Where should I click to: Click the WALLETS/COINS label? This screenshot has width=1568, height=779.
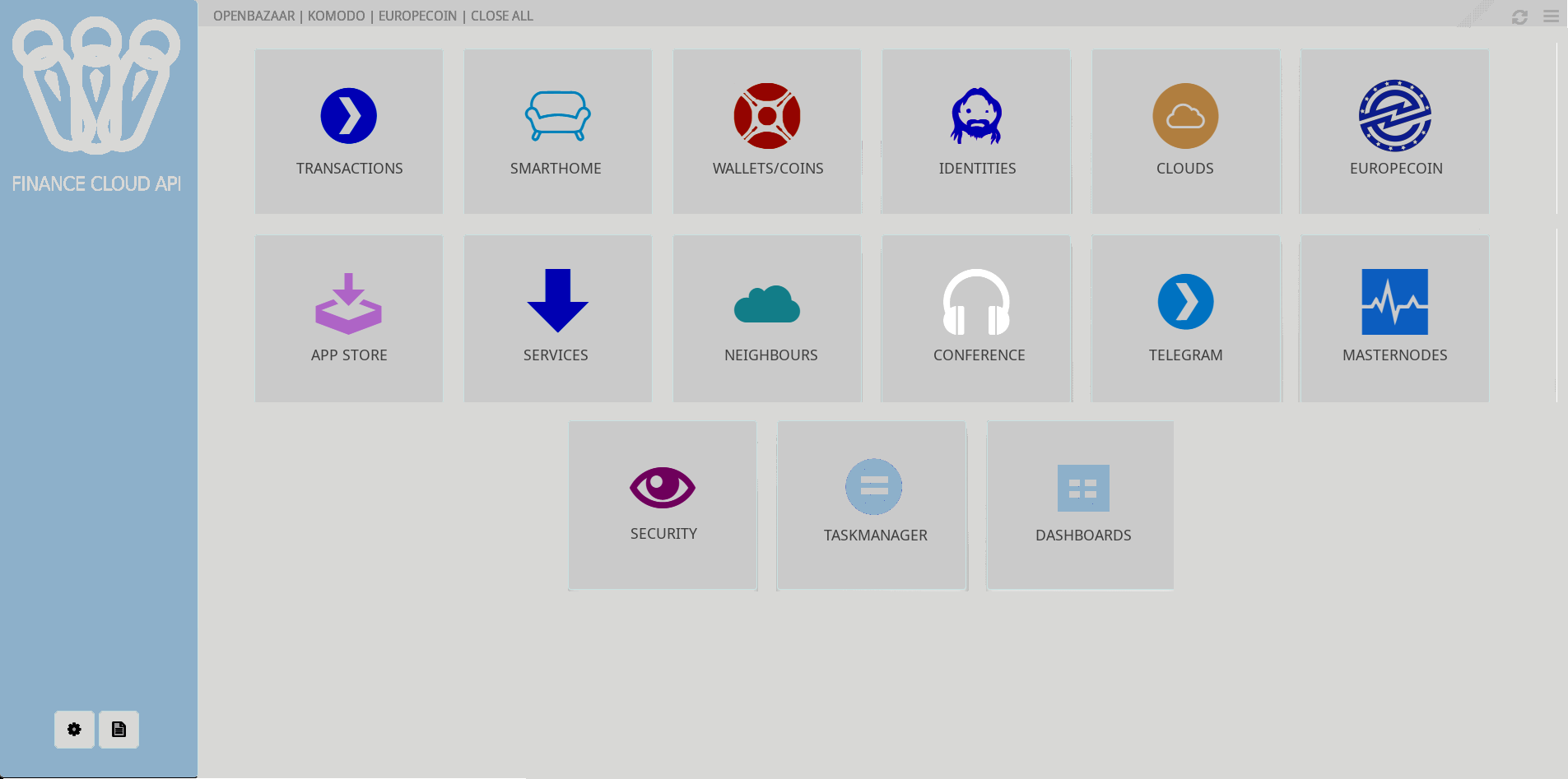[x=768, y=169]
